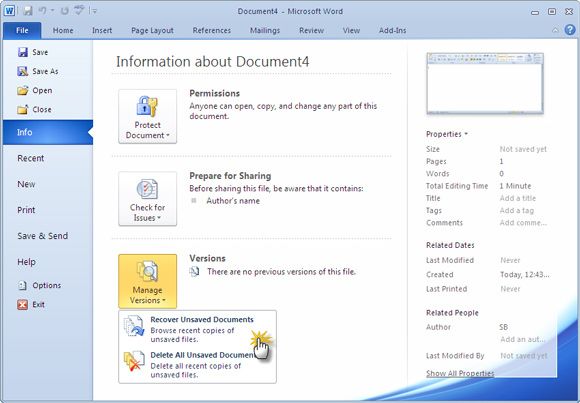The width and height of the screenshot is (580, 403).
Task: Select Info in the Backstage menu
Action: tap(48, 132)
